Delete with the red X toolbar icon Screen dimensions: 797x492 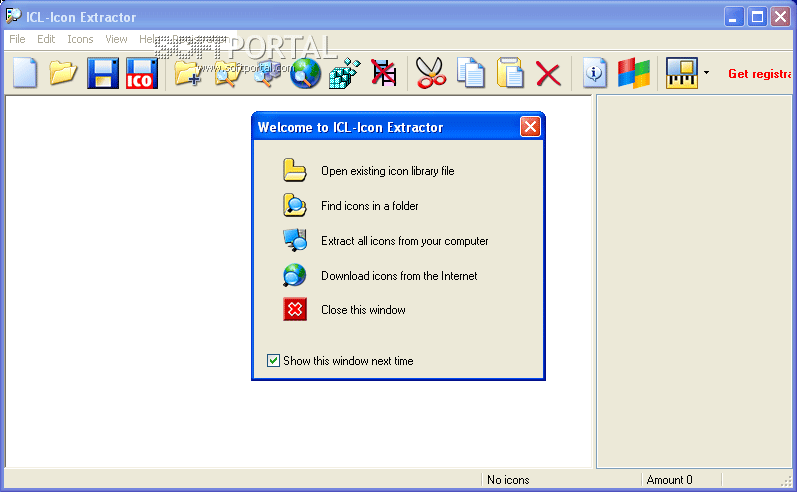coord(548,74)
